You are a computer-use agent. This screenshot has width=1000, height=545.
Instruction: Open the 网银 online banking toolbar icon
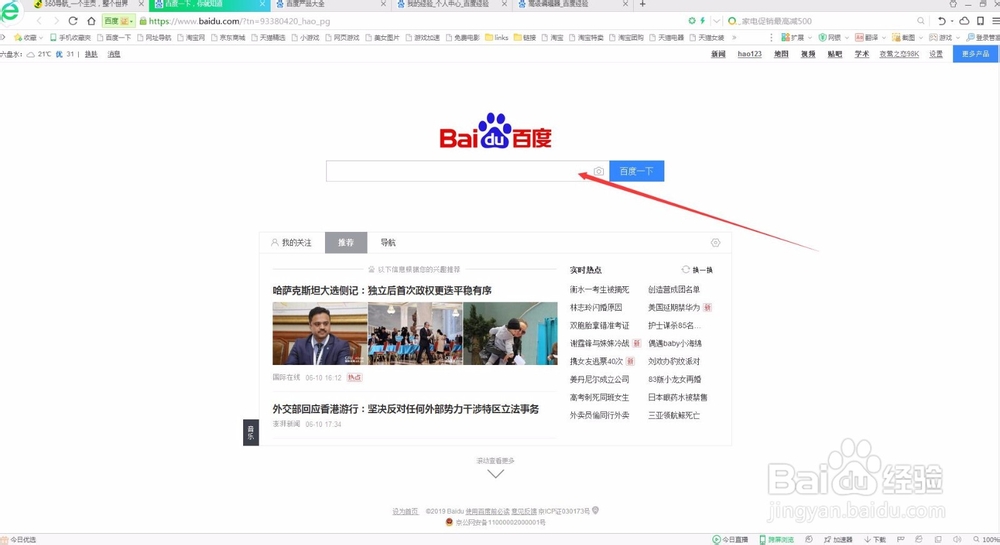(830, 38)
